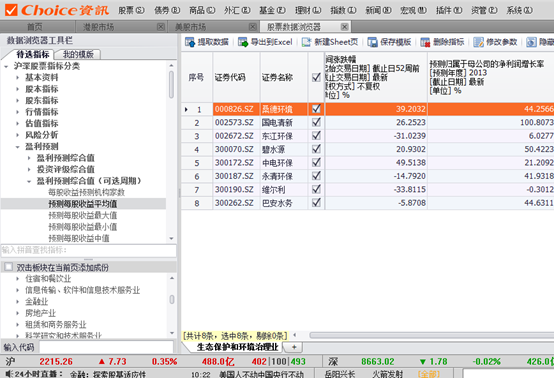The image size is (554, 378).
Task: Uncheck the 碧水源 row checkbox
Action: pyautogui.click(x=317, y=149)
